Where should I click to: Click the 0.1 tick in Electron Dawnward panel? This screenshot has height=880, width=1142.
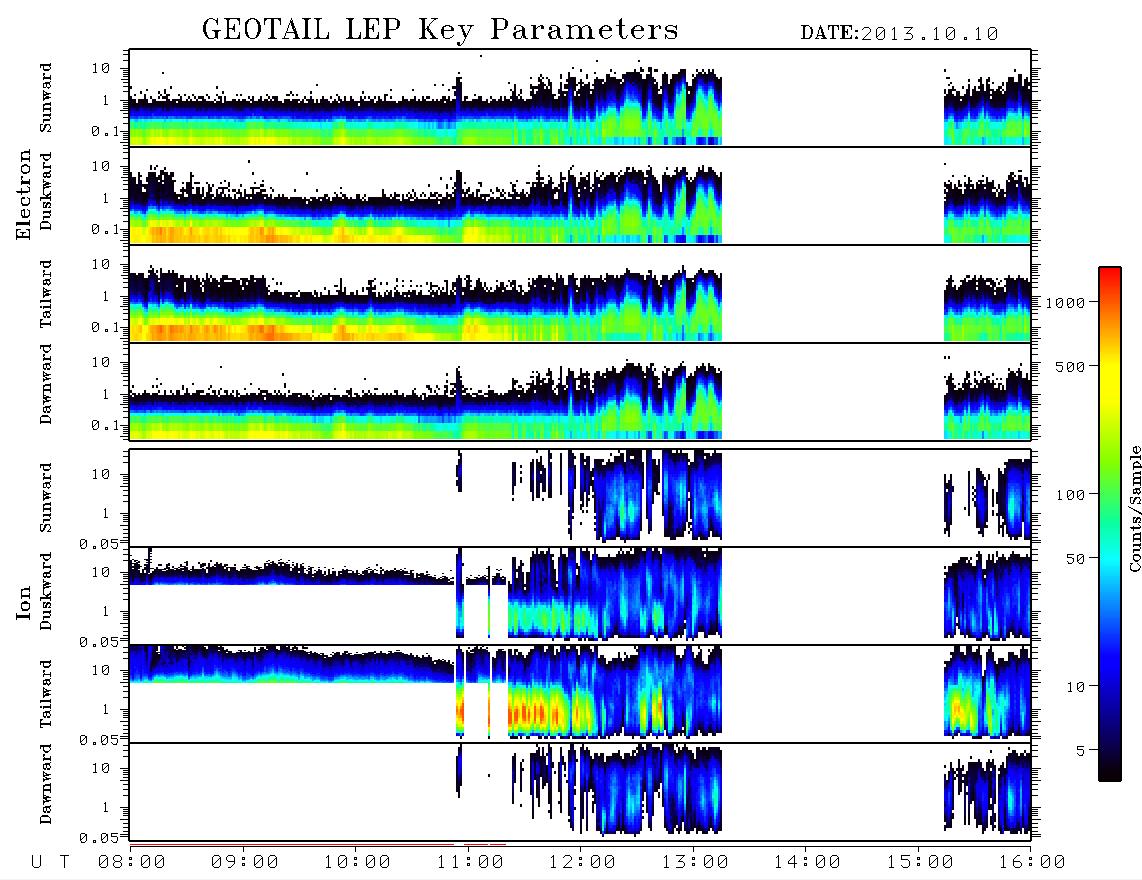(x=105, y=425)
